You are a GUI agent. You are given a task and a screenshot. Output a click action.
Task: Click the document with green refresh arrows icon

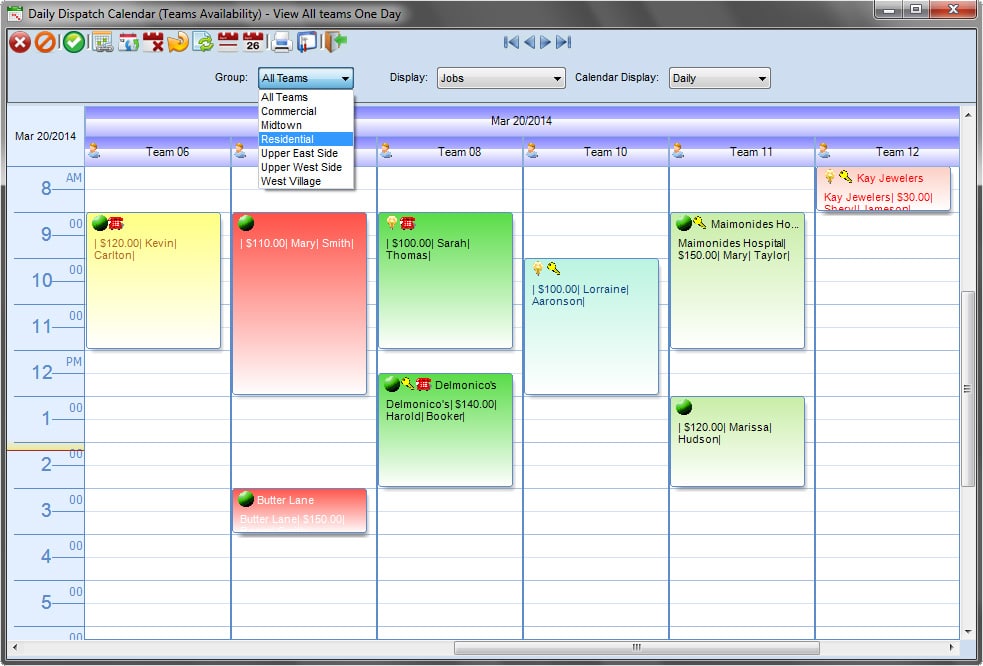point(203,43)
